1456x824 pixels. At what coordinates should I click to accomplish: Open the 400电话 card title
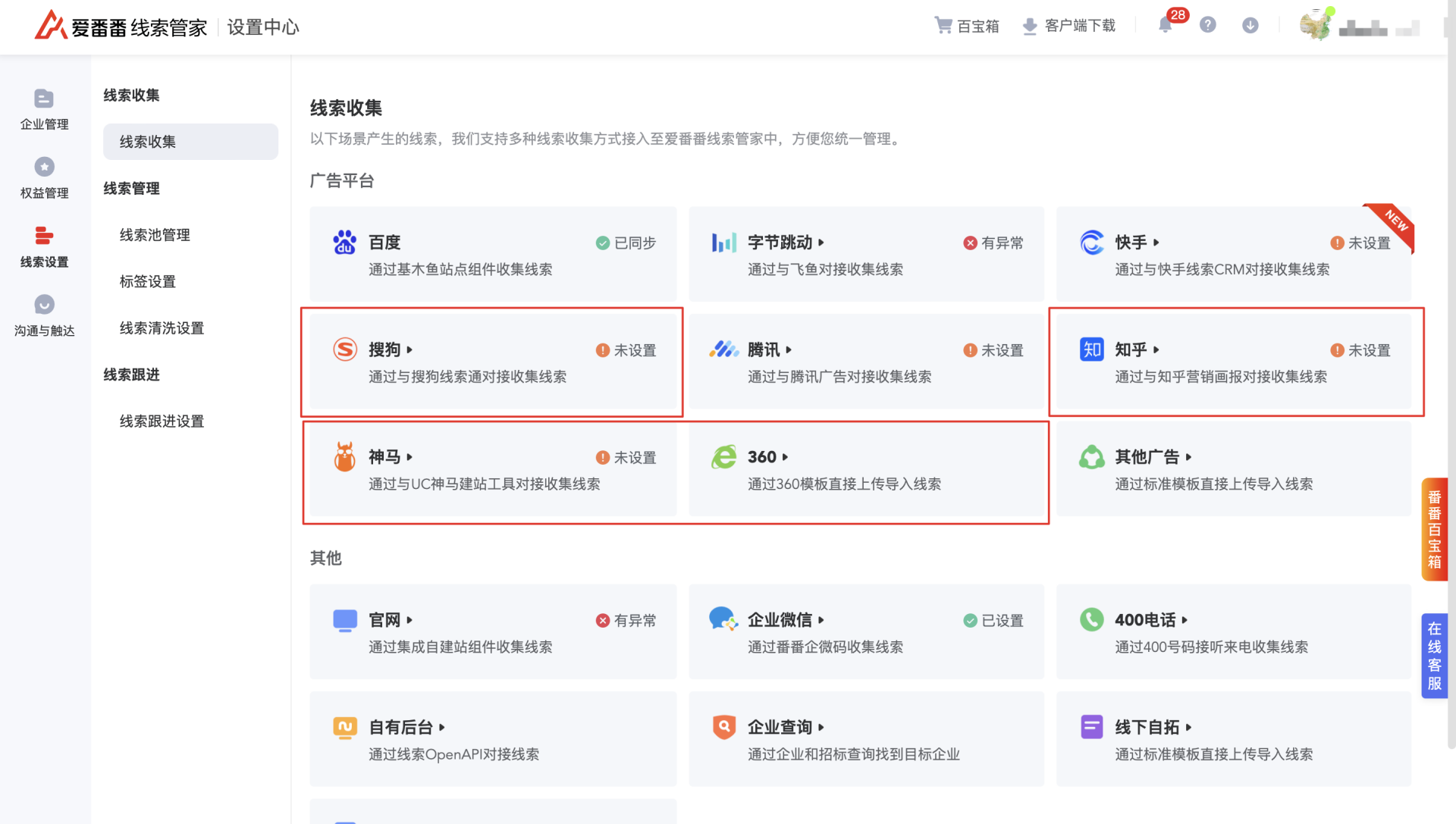point(1145,620)
